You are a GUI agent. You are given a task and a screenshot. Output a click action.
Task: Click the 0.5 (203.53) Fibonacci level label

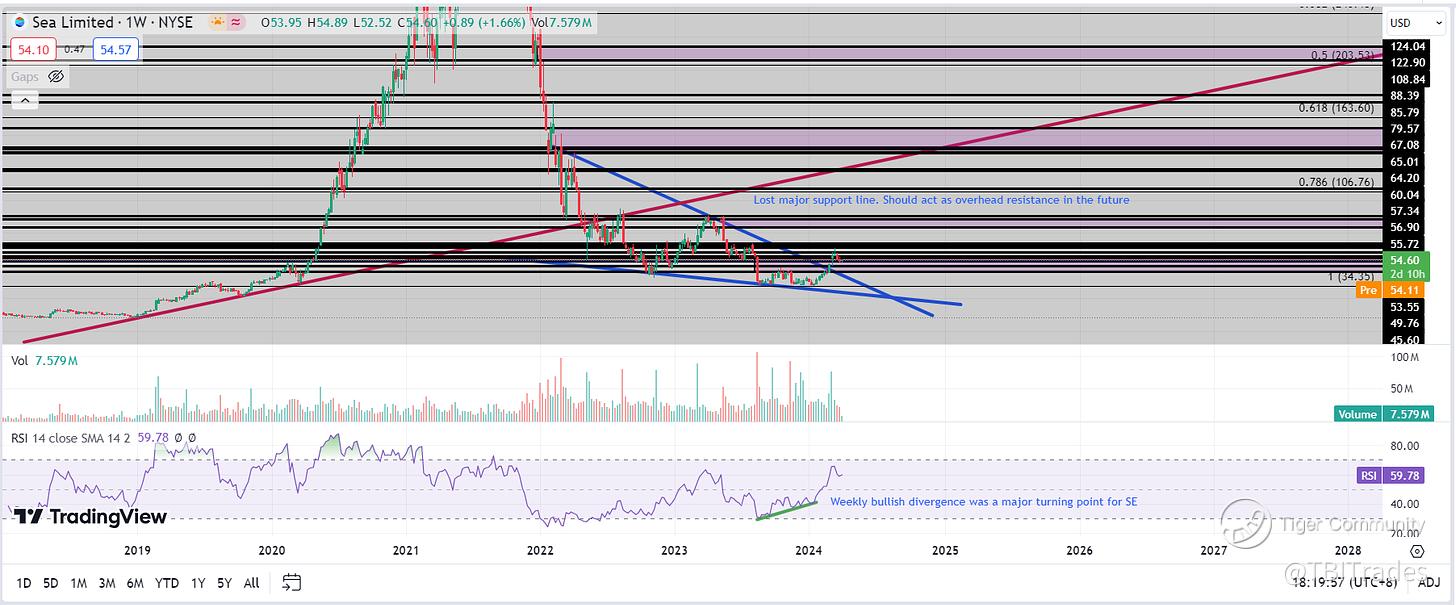coord(1342,55)
